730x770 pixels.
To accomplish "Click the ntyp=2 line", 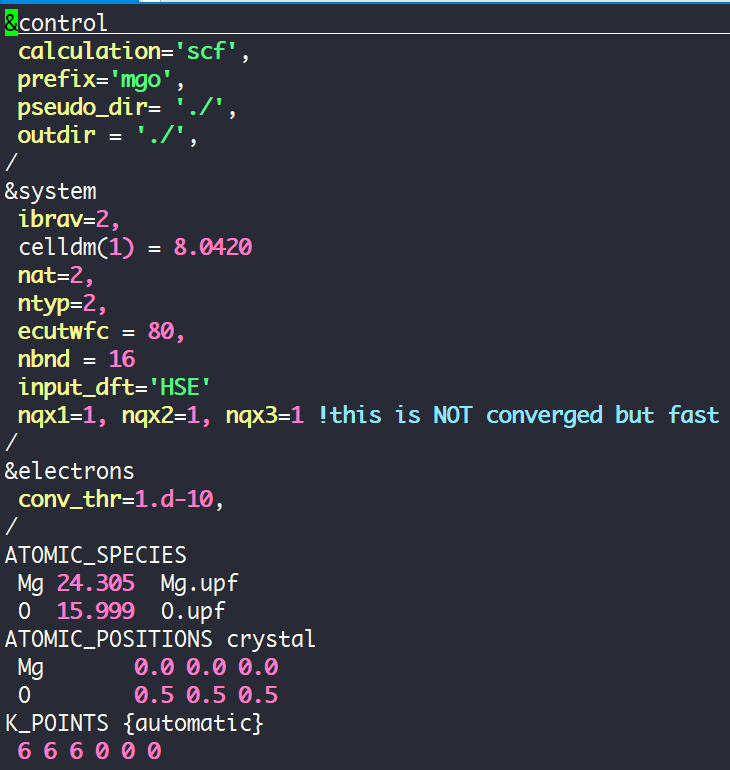I will tap(62, 304).
